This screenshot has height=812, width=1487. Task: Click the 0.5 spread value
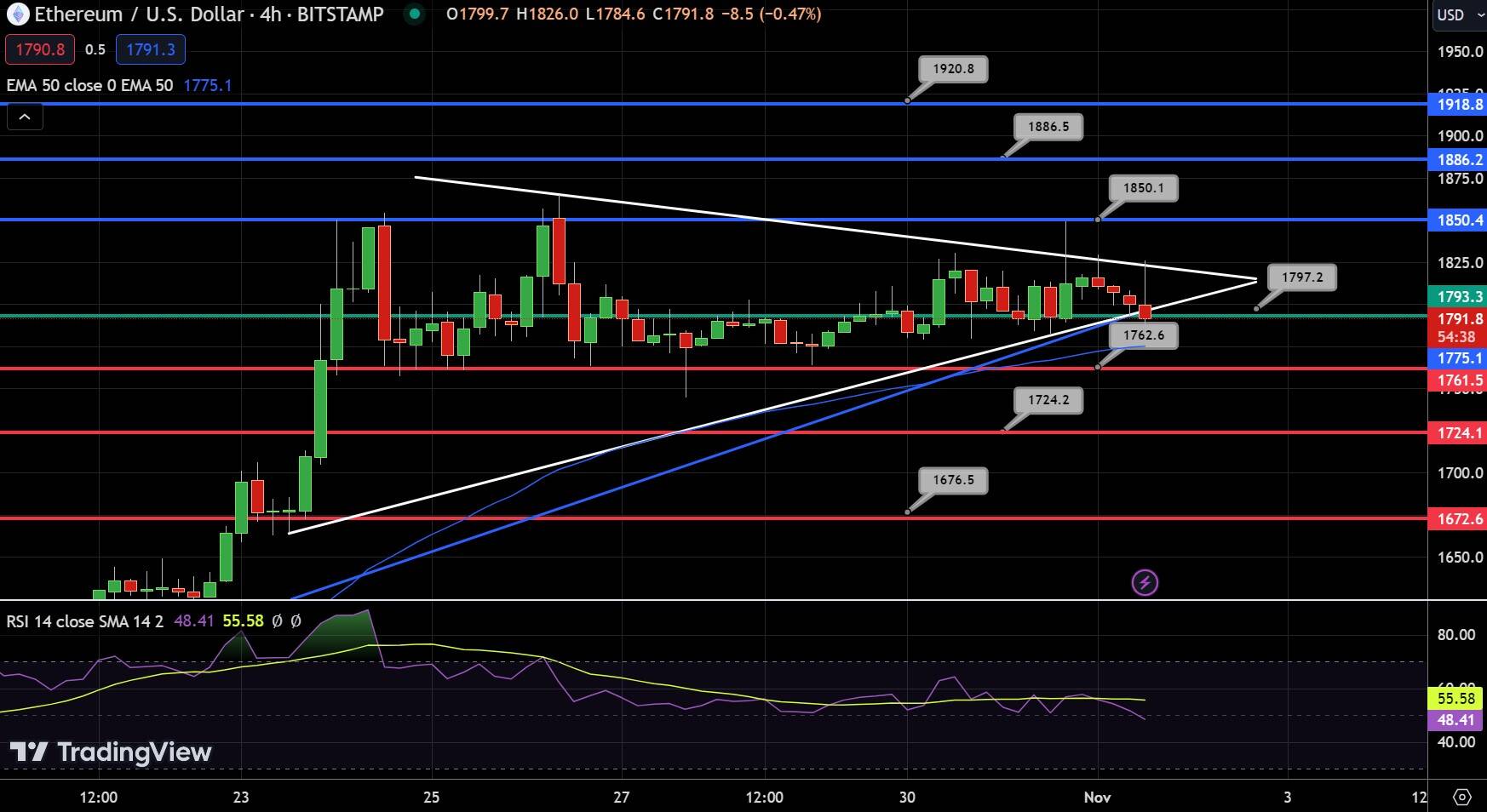95,49
